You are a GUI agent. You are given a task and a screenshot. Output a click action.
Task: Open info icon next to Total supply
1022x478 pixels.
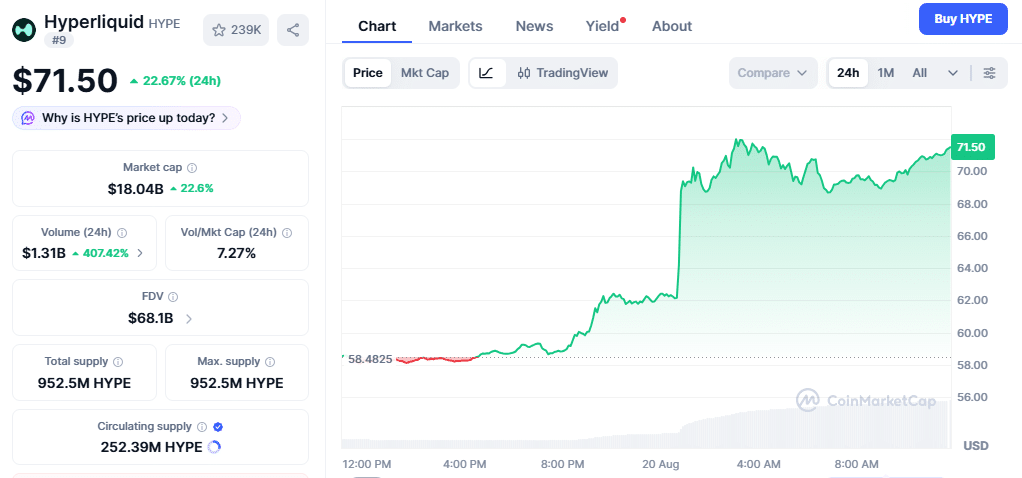coord(118,361)
